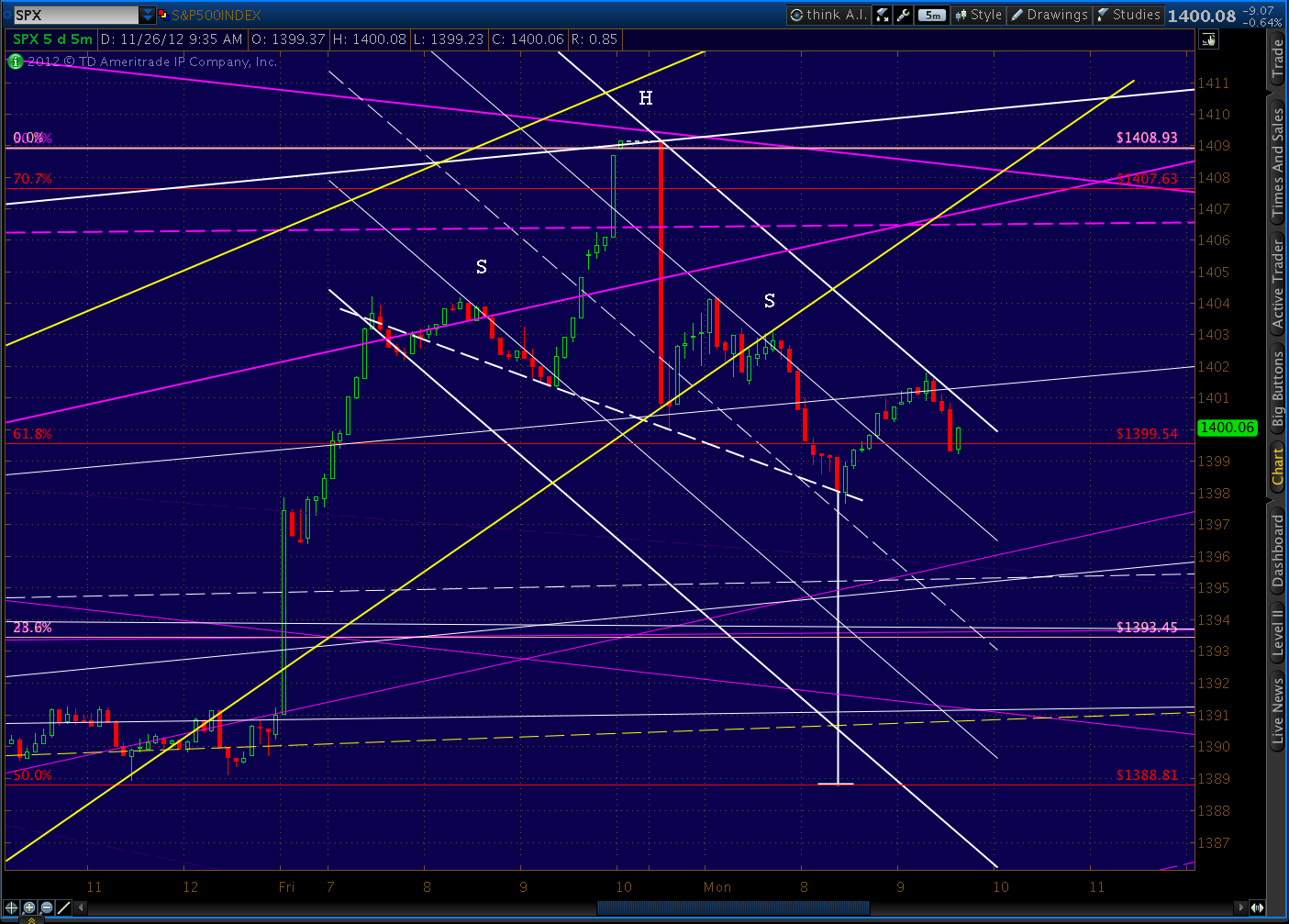Switch to the Big Buttons tab
1289x924 pixels.
(x=1277, y=389)
